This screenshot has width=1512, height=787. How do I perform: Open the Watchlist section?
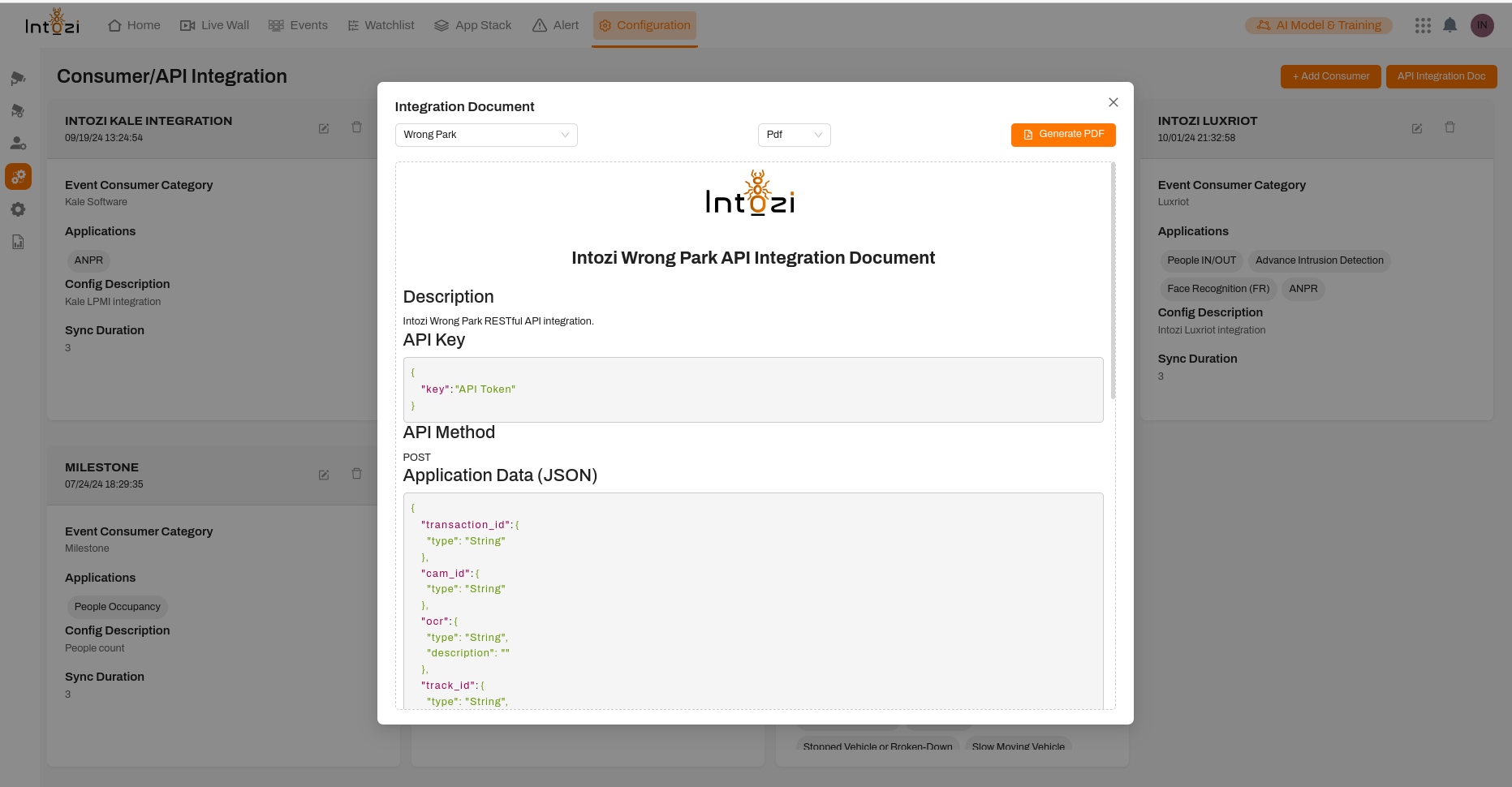pos(380,25)
